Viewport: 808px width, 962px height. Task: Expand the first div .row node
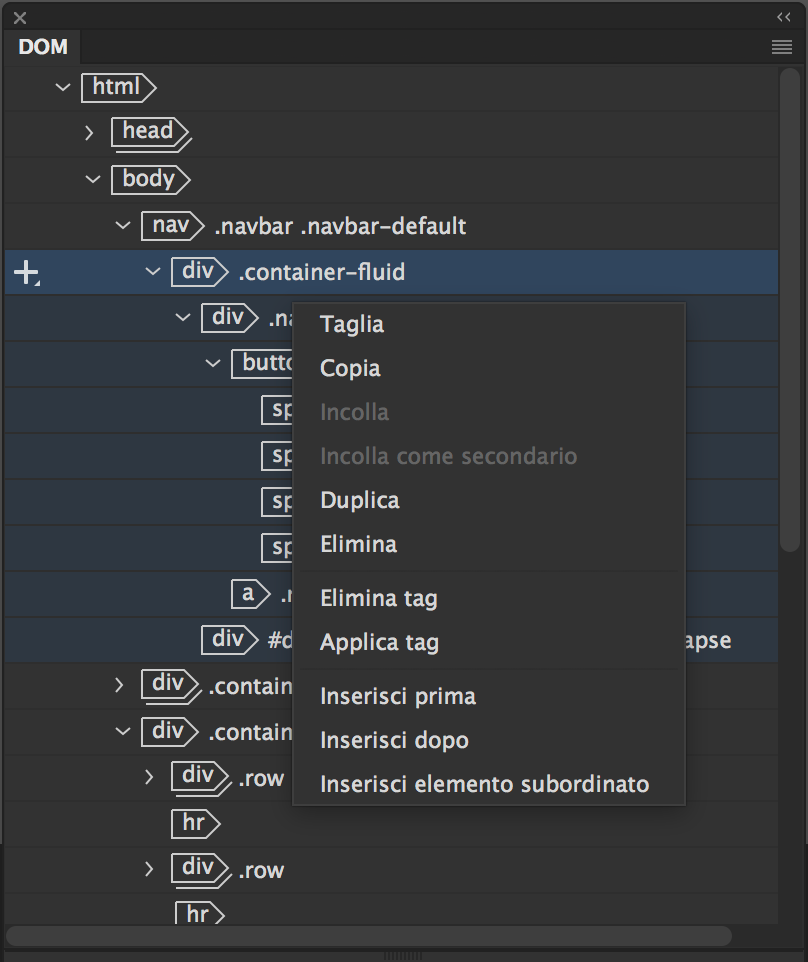[149, 777]
